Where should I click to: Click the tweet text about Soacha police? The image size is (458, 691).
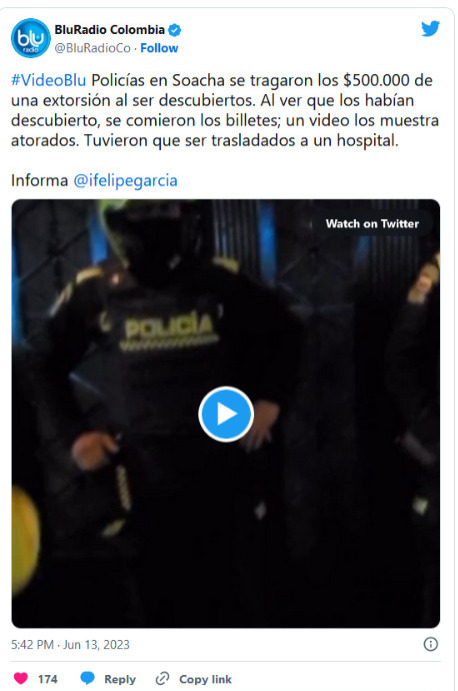(x=225, y=110)
